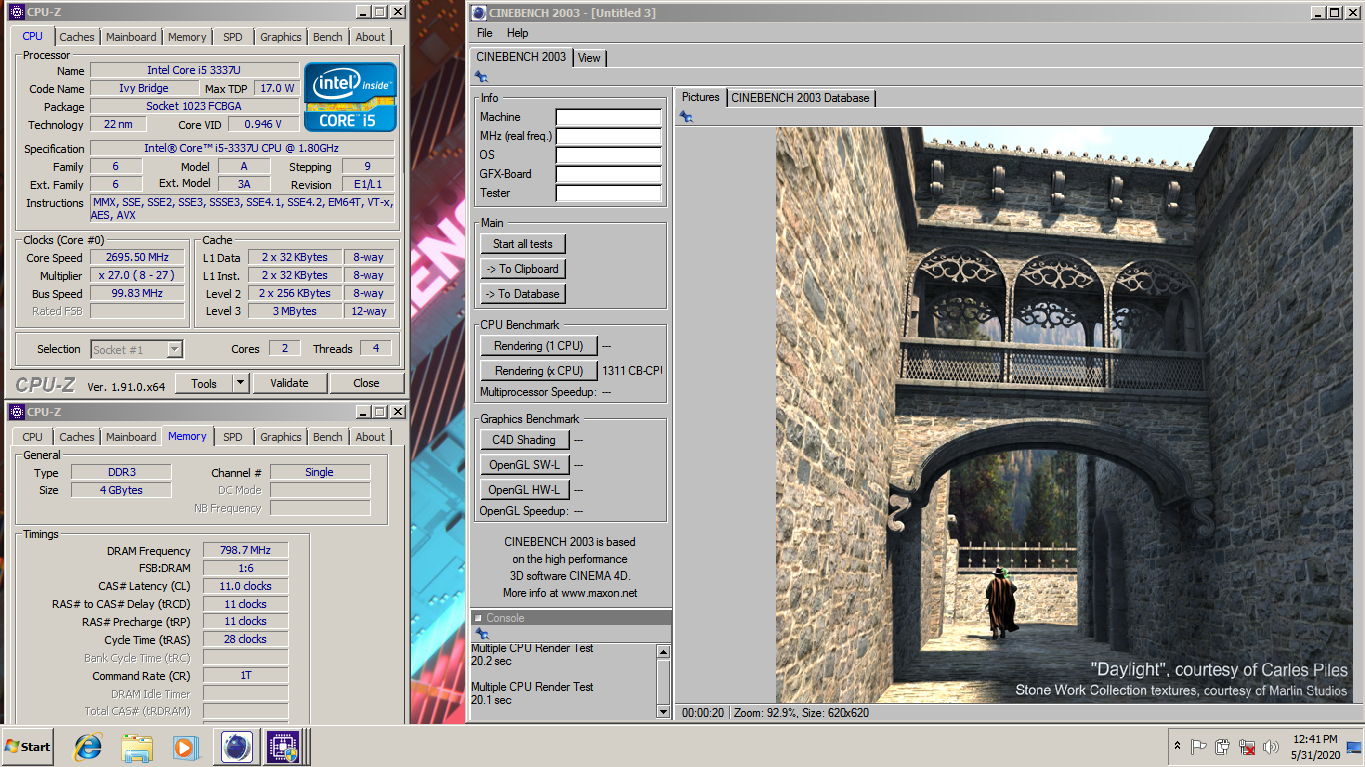Open Bench tab in top CPU-Z window

[x=328, y=37]
